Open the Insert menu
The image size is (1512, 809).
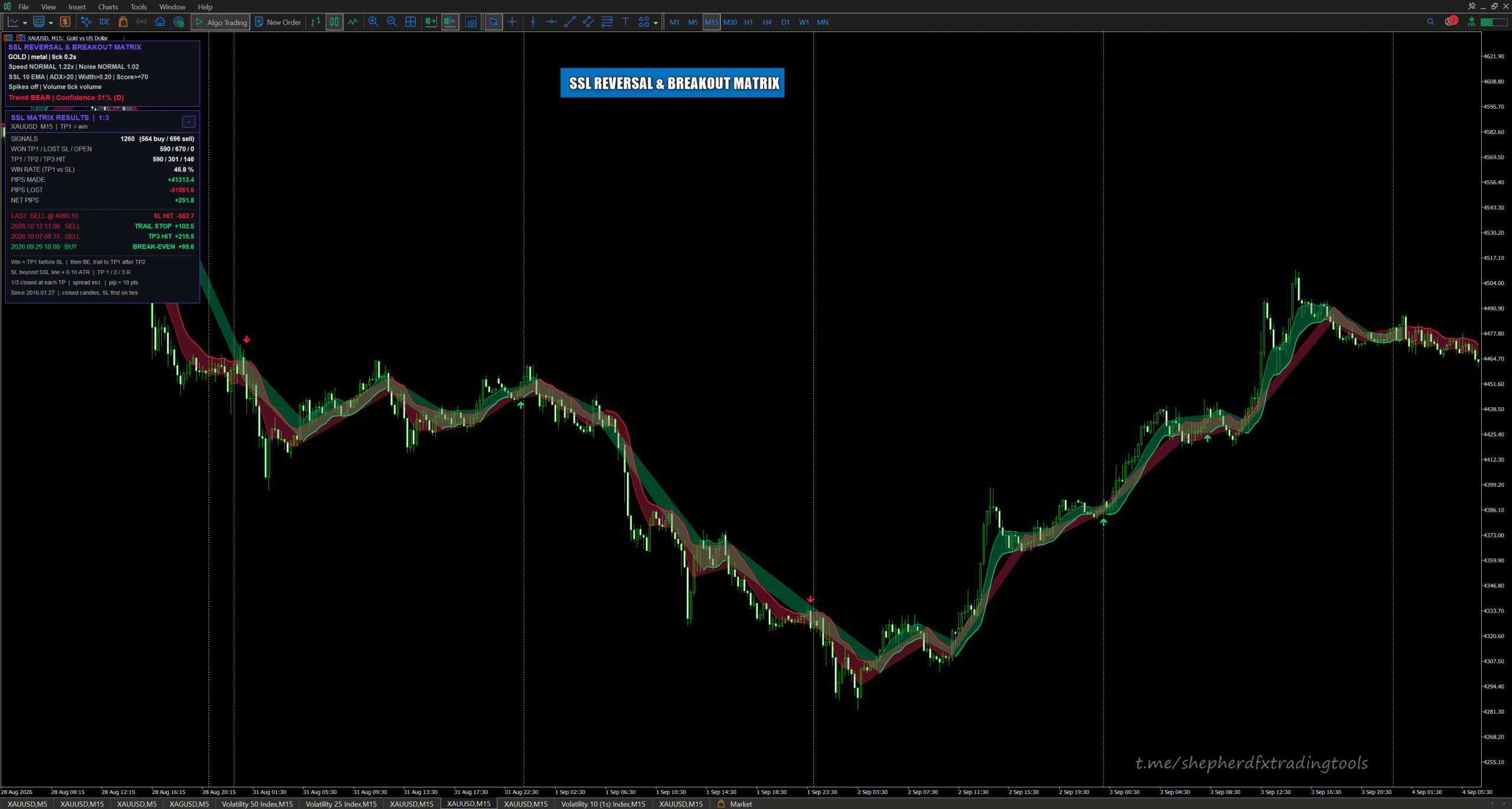coord(77,7)
